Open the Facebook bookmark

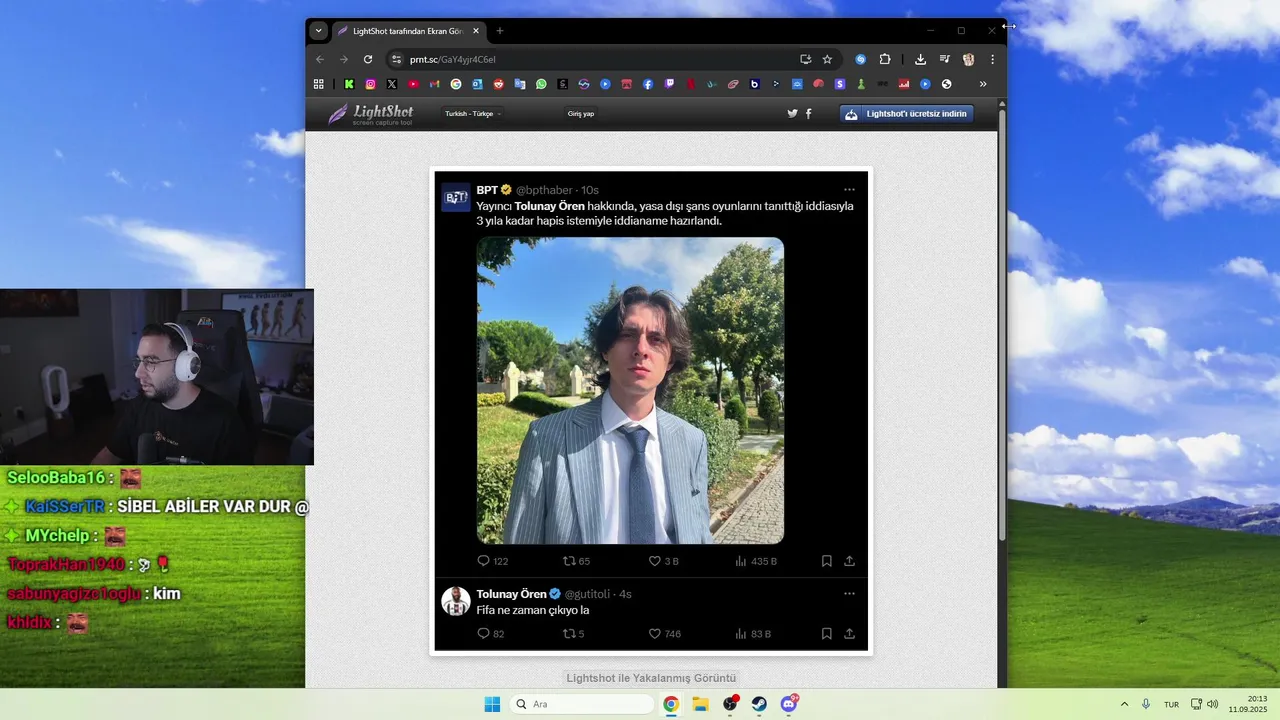[x=648, y=84]
